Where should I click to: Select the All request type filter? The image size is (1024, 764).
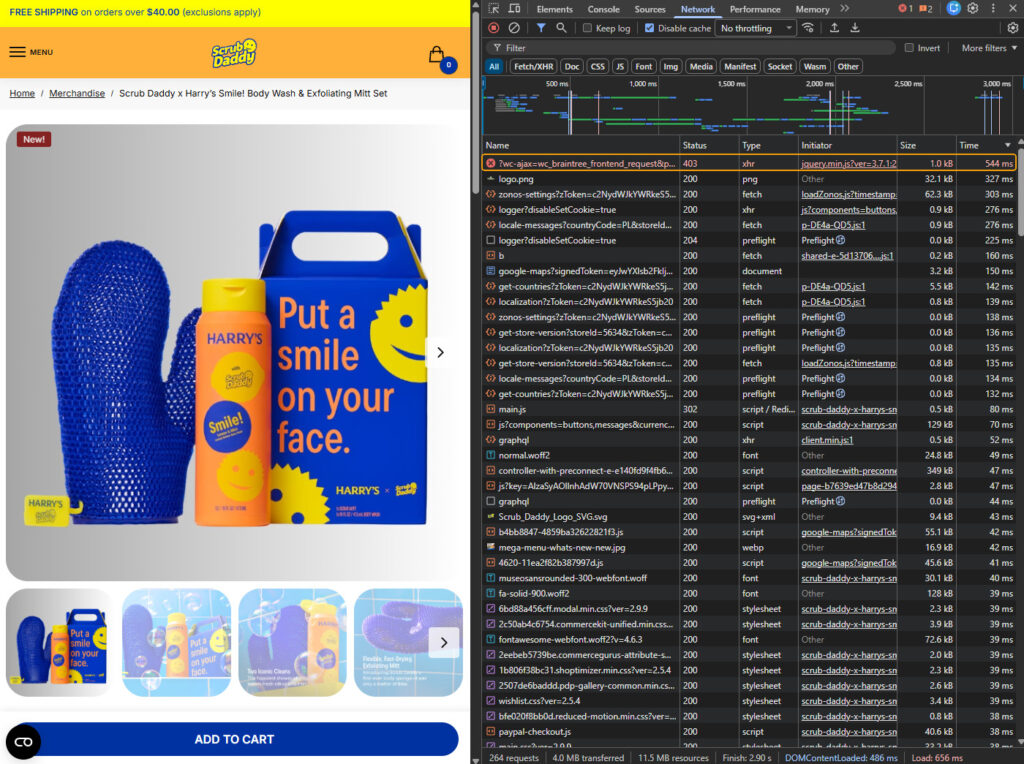(494, 67)
